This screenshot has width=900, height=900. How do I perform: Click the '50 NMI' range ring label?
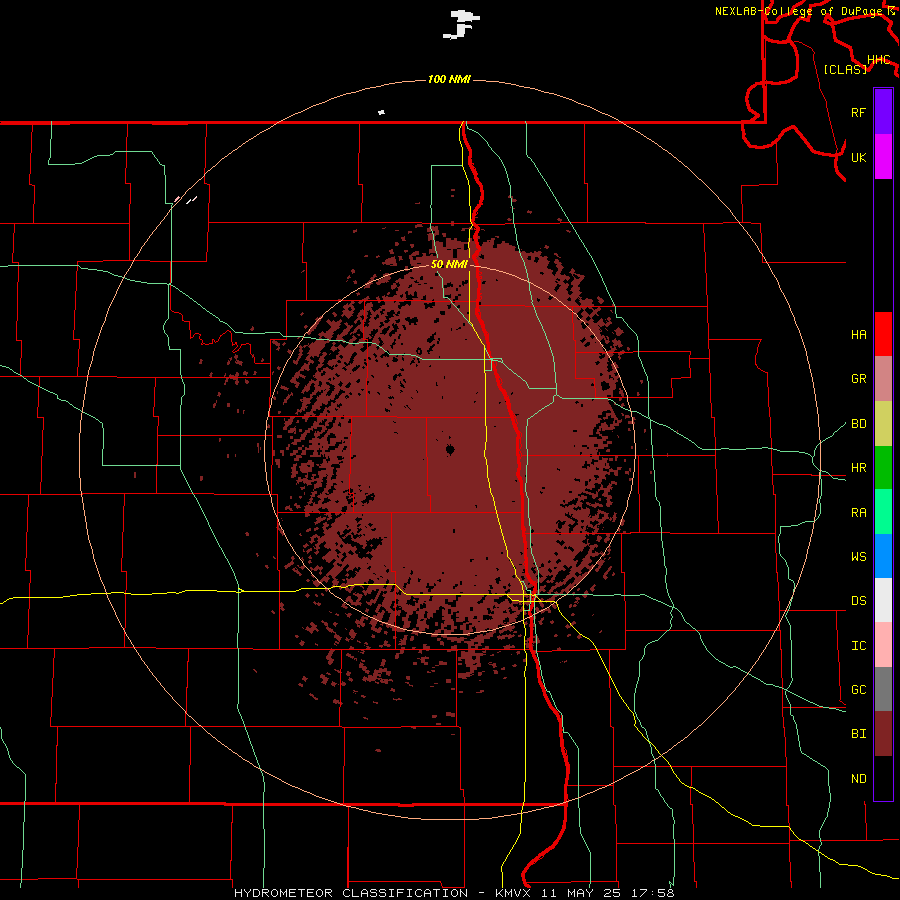click(x=449, y=264)
